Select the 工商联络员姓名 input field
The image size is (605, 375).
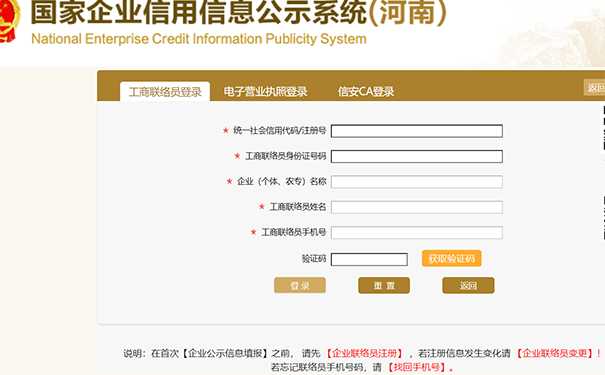click(x=417, y=207)
